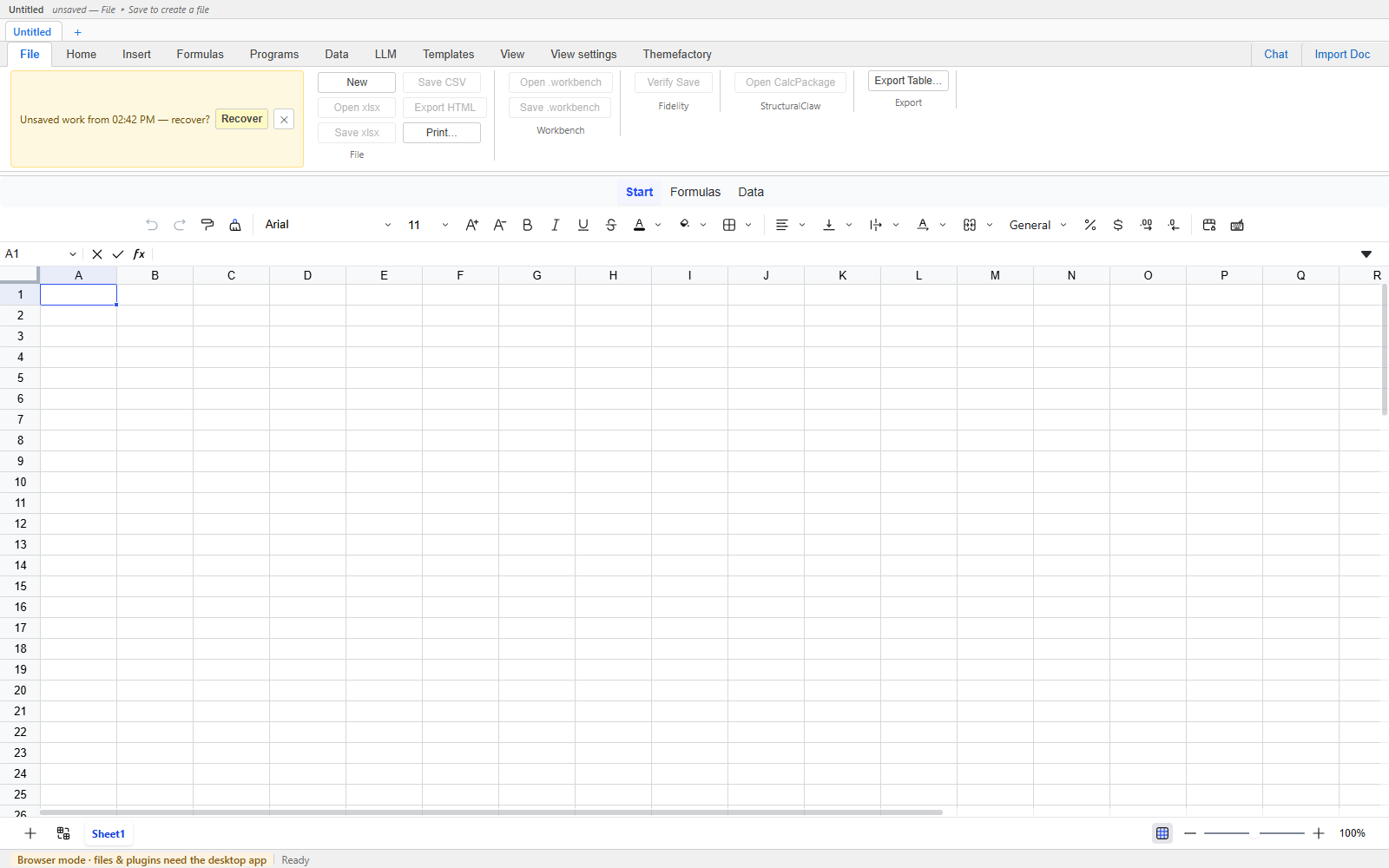Image resolution: width=1389 pixels, height=868 pixels.
Task: Toggle italic formatting
Action: (556, 225)
